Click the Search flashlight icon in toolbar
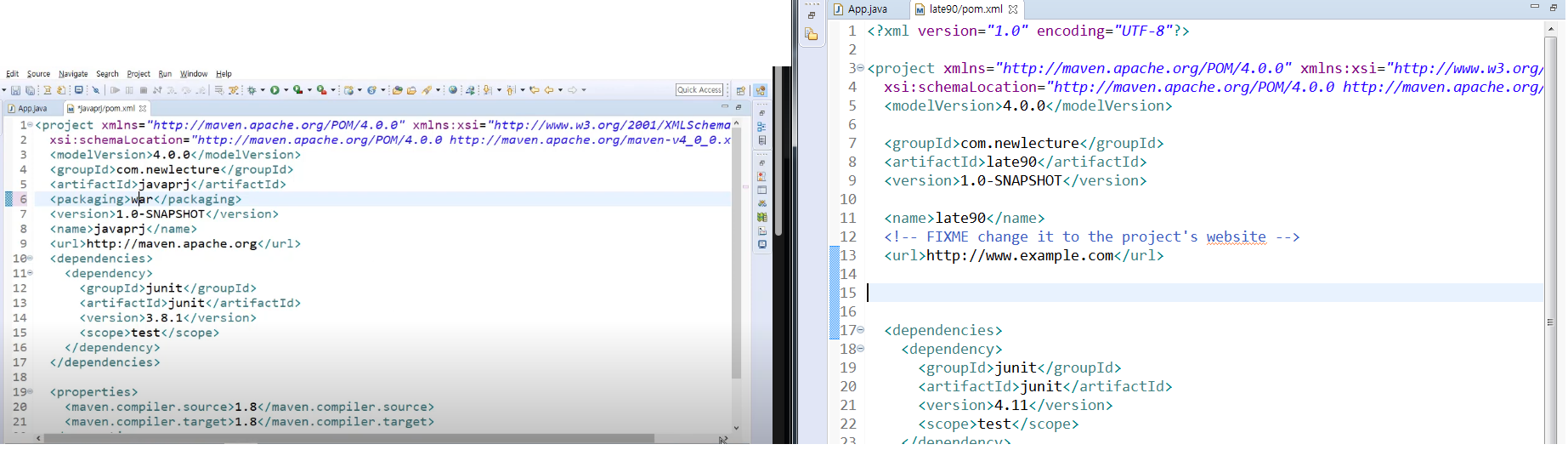 pos(427,90)
